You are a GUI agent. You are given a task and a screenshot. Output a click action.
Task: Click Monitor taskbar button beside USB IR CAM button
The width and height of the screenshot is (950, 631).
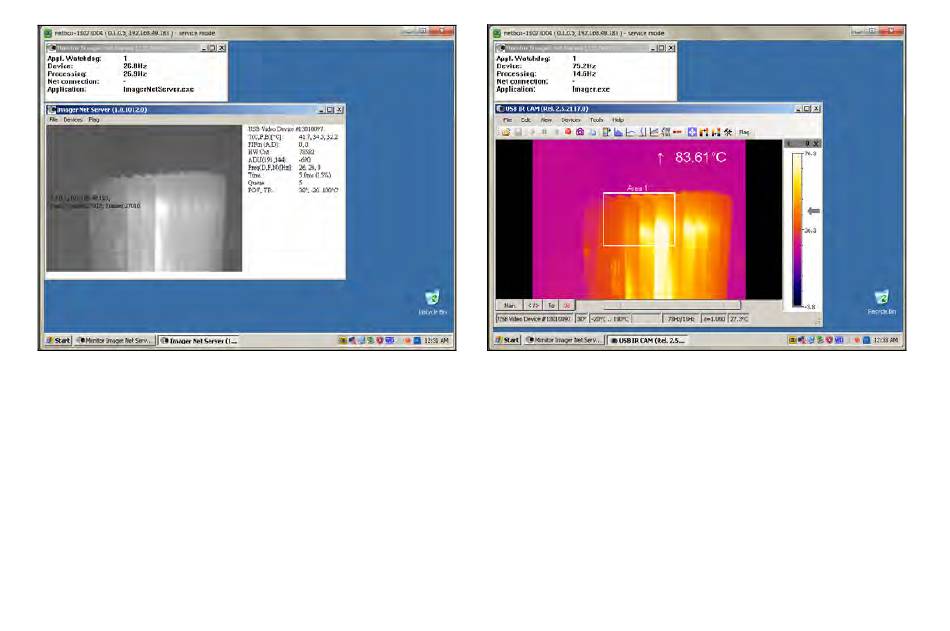pyautogui.click(x=564, y=341)
